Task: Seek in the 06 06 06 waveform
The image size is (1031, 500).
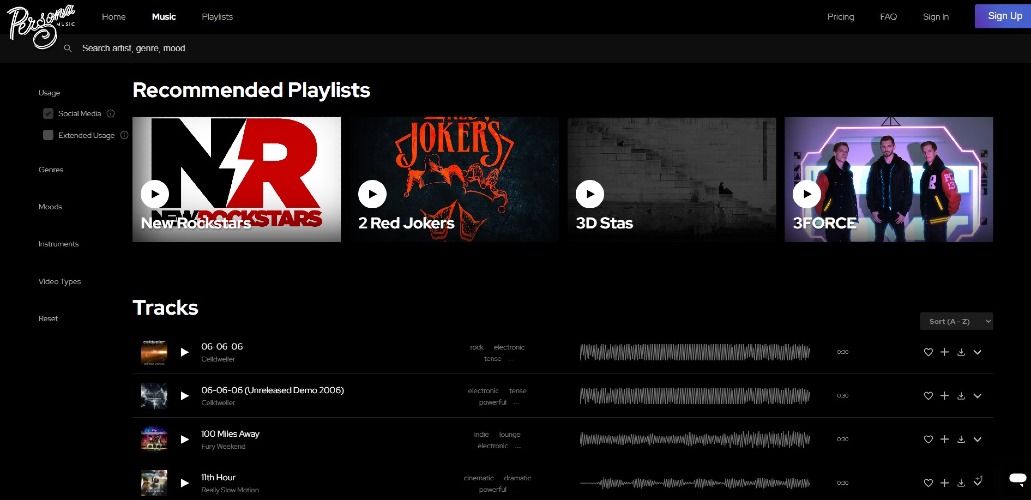Action: tap(694, 352)
